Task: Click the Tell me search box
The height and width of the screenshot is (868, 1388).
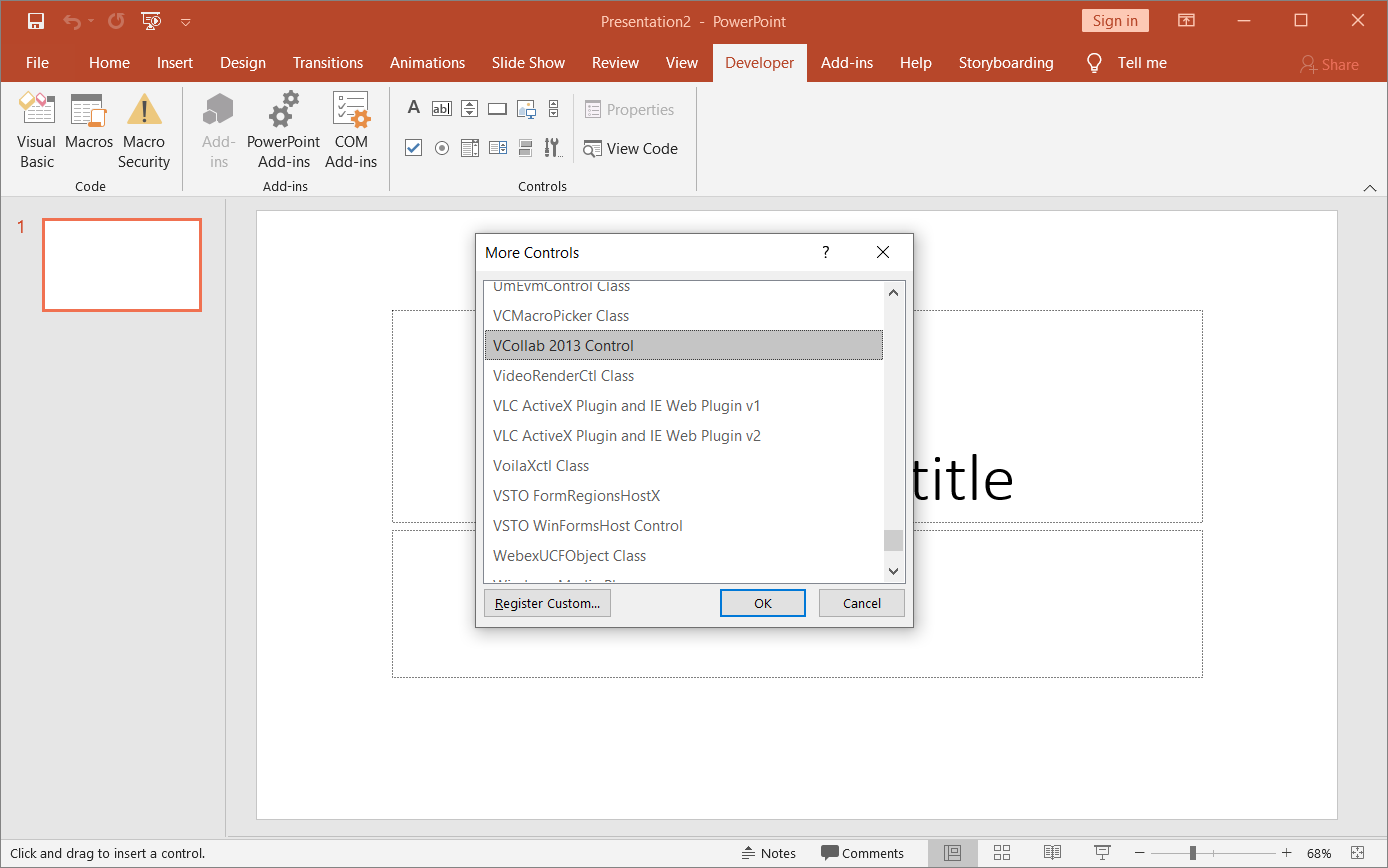Action: pos(1127,62)
